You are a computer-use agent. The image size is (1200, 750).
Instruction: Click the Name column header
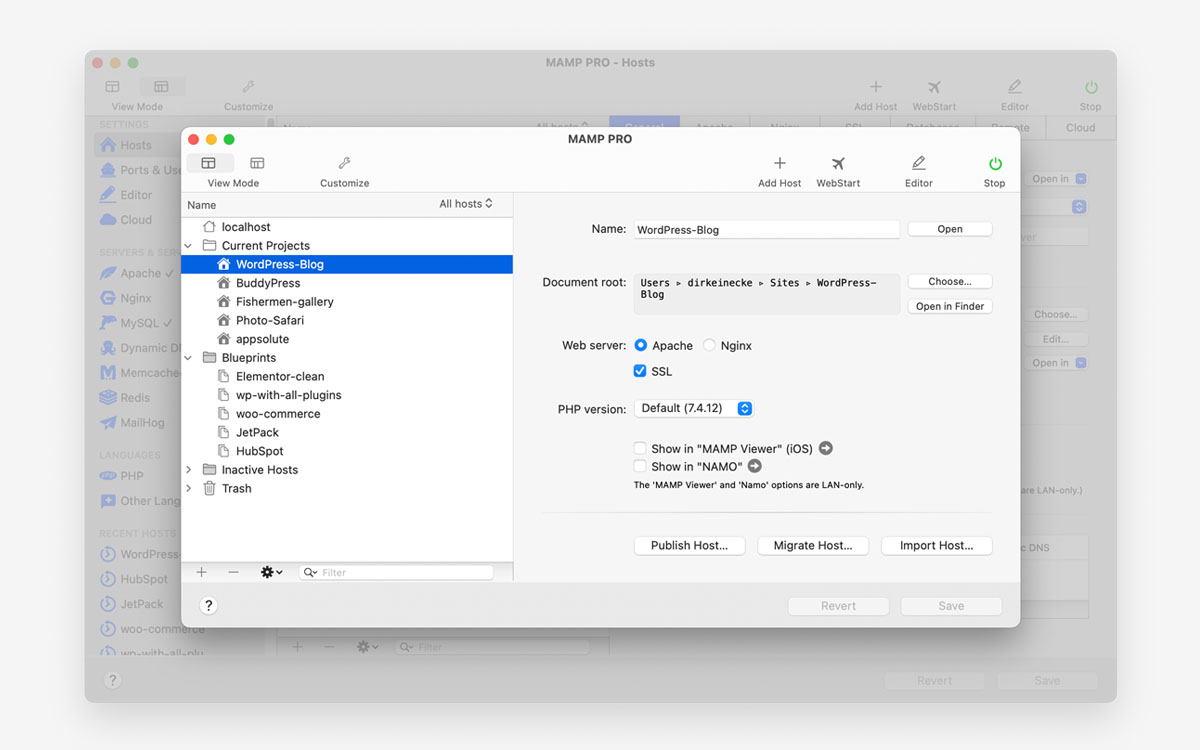(201, 204)
